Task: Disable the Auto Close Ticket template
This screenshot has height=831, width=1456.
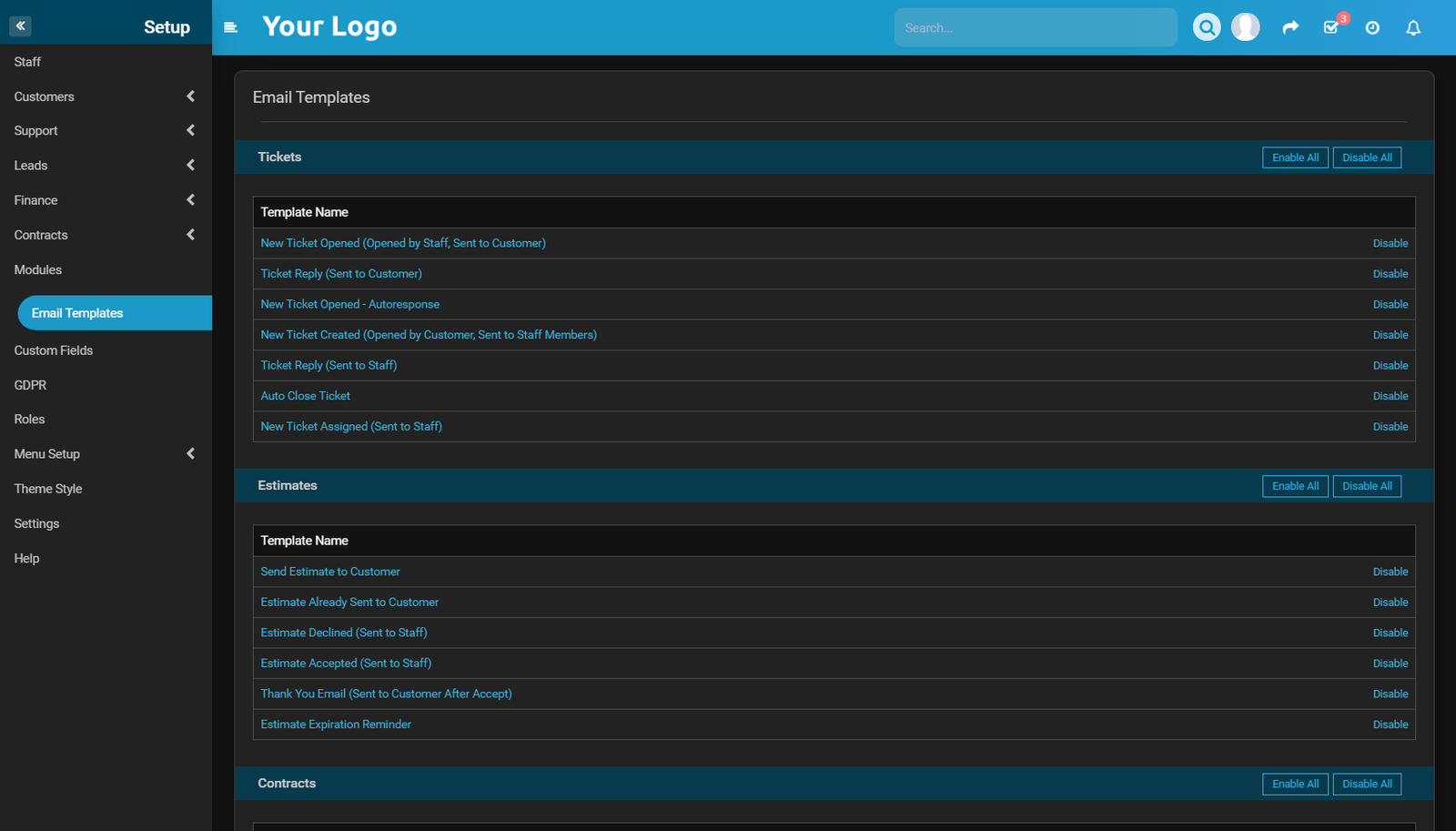Action: 1390,395
